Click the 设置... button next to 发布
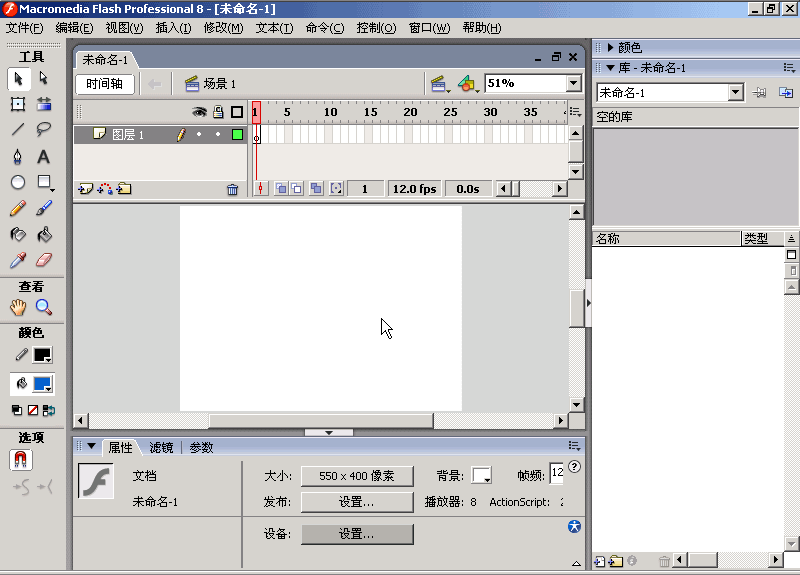The image size is (800, 575). 357,502
